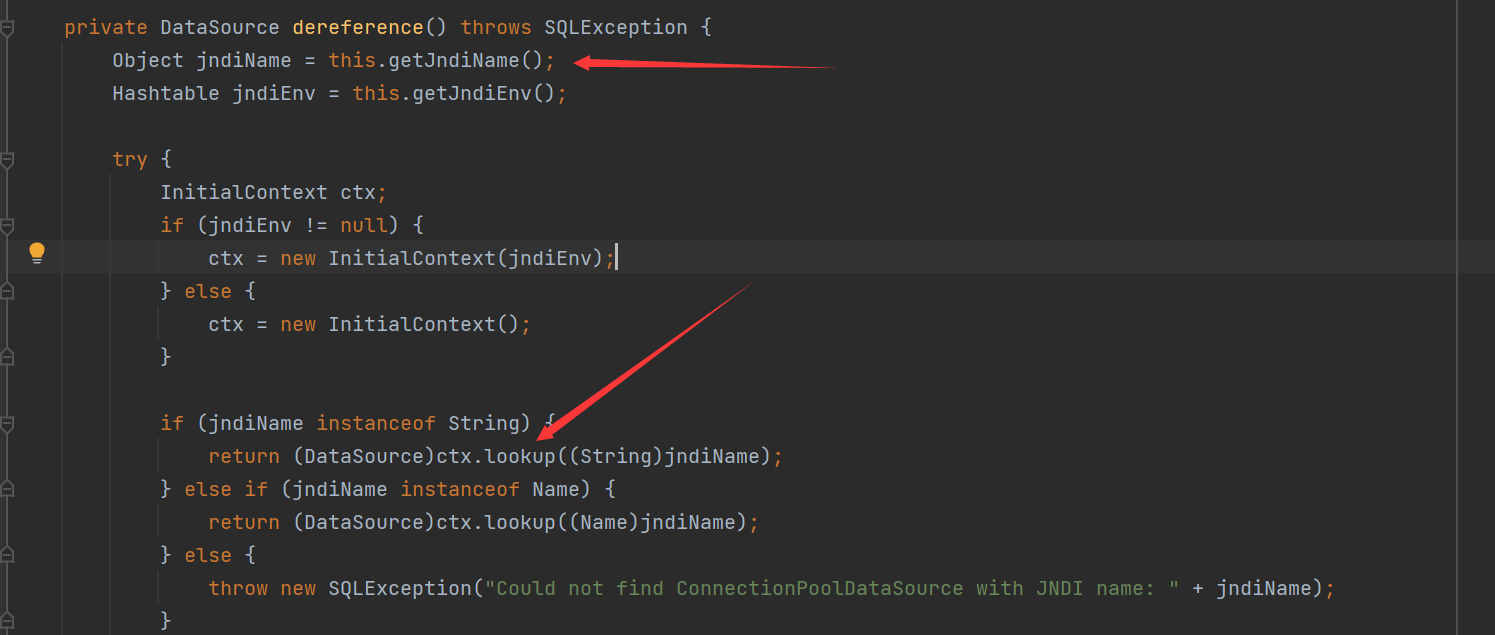Image resolution: width=1495 pixels, height=635 pixels.
Task: Click the try keyword
Action: pos(129,160)
